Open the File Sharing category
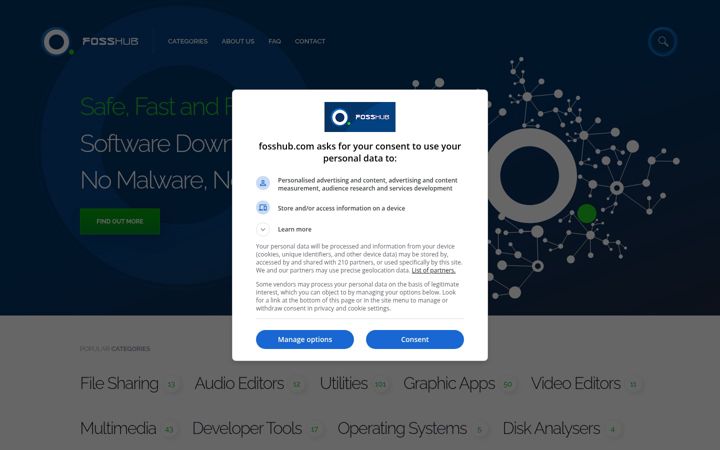Viewport: 720px width, 450px height. [x=119, y=383]
